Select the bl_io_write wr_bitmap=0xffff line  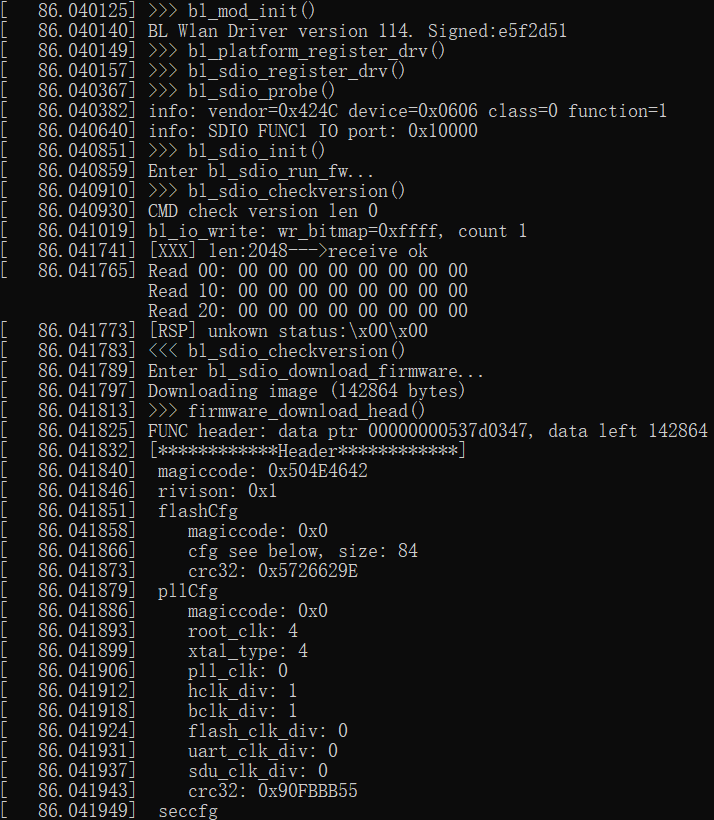pyautogui.click(x=337, y=231)
